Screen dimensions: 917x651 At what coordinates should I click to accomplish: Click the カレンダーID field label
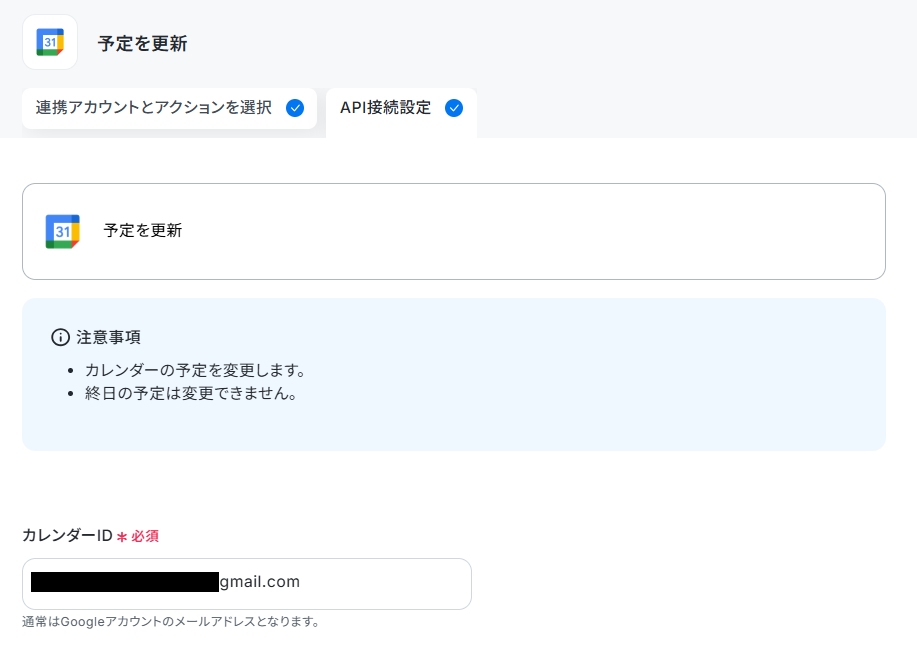pyautogui.click(x=67, y=535)
